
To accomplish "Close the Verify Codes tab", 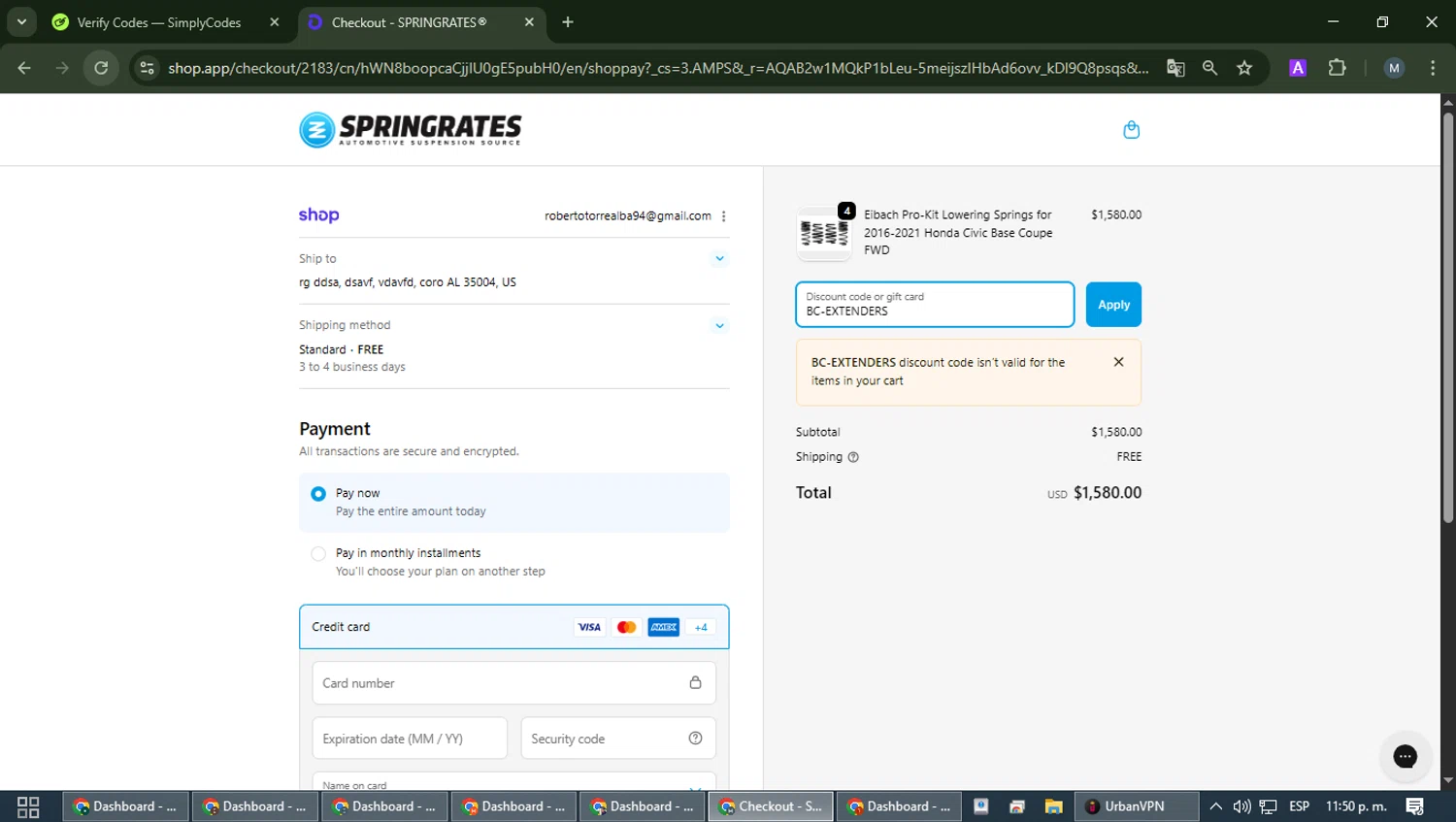I will pyautogui.click(x=275, y=22).
